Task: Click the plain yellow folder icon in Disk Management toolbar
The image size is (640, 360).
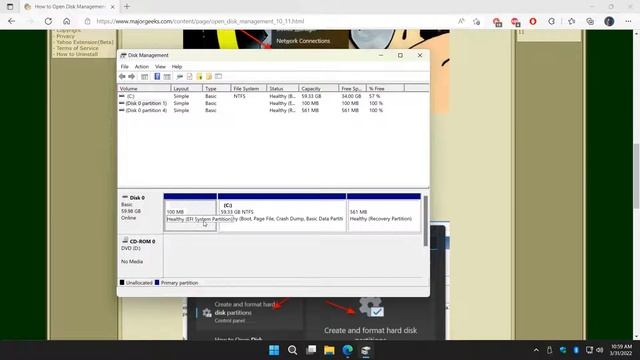Action: [x=209, y=76]
